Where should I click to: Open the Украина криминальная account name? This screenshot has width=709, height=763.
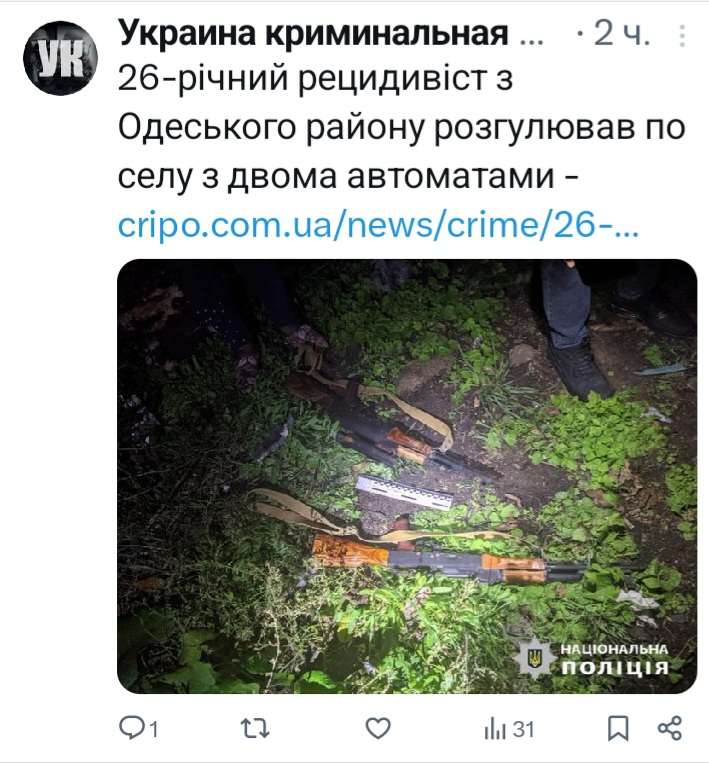click(x=313, y=34)
